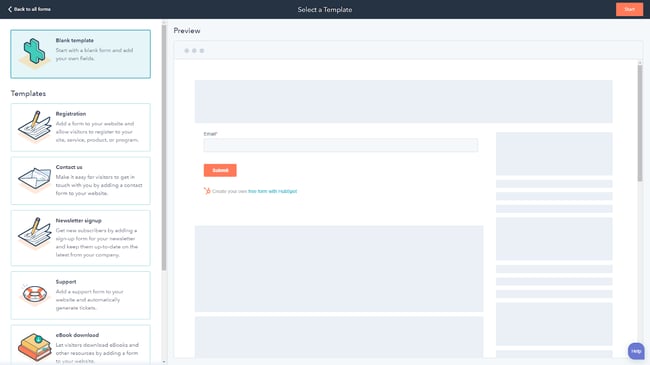Image resolution: width=650 pixels, height=365 pixels.
Task: Click the orange Start button
Action: point(629,9)
